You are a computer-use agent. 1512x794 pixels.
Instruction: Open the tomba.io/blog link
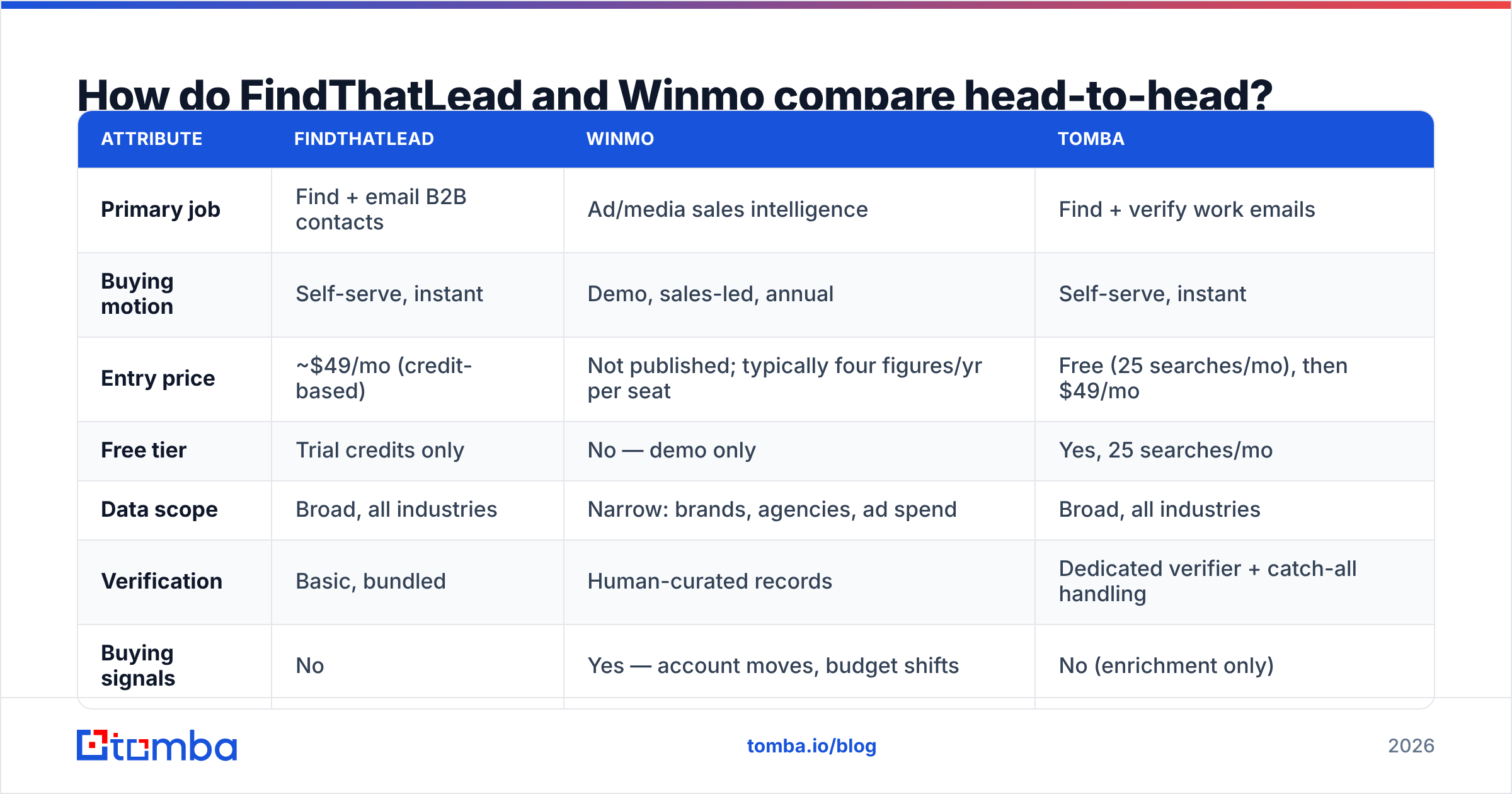click(811, 746)
